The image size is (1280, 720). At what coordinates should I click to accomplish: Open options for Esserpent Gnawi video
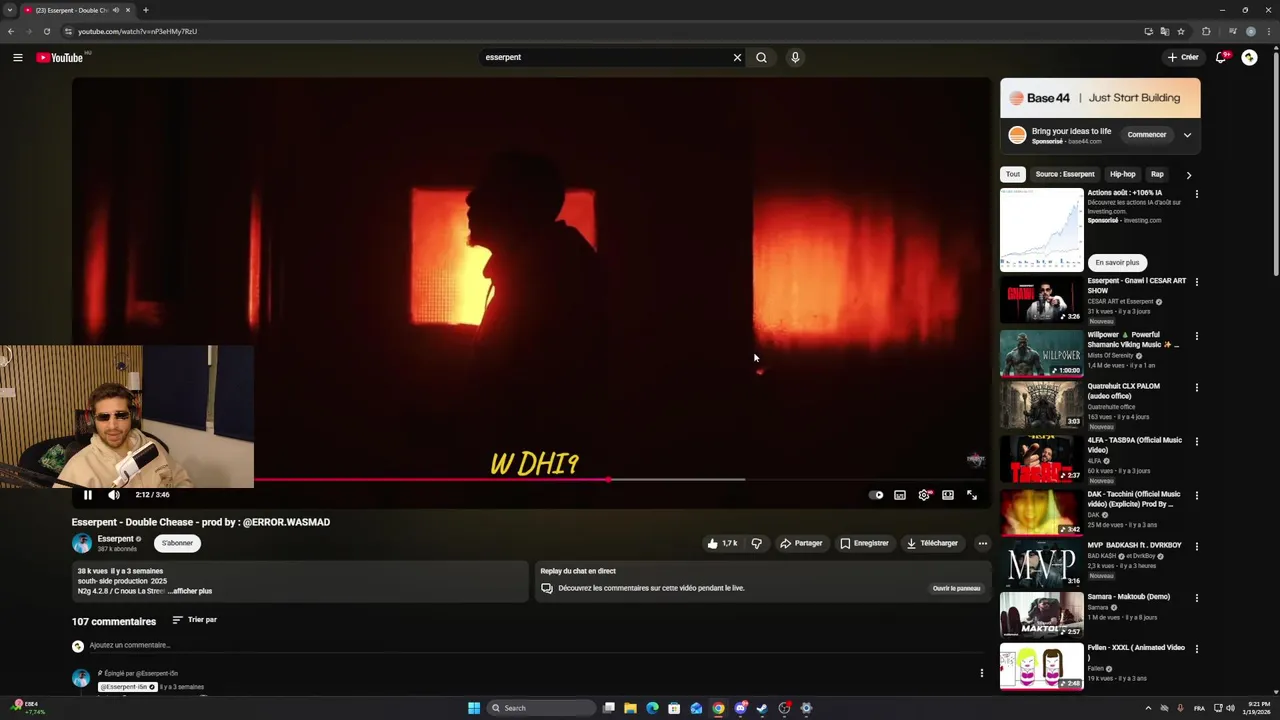tap(1196, 282)
